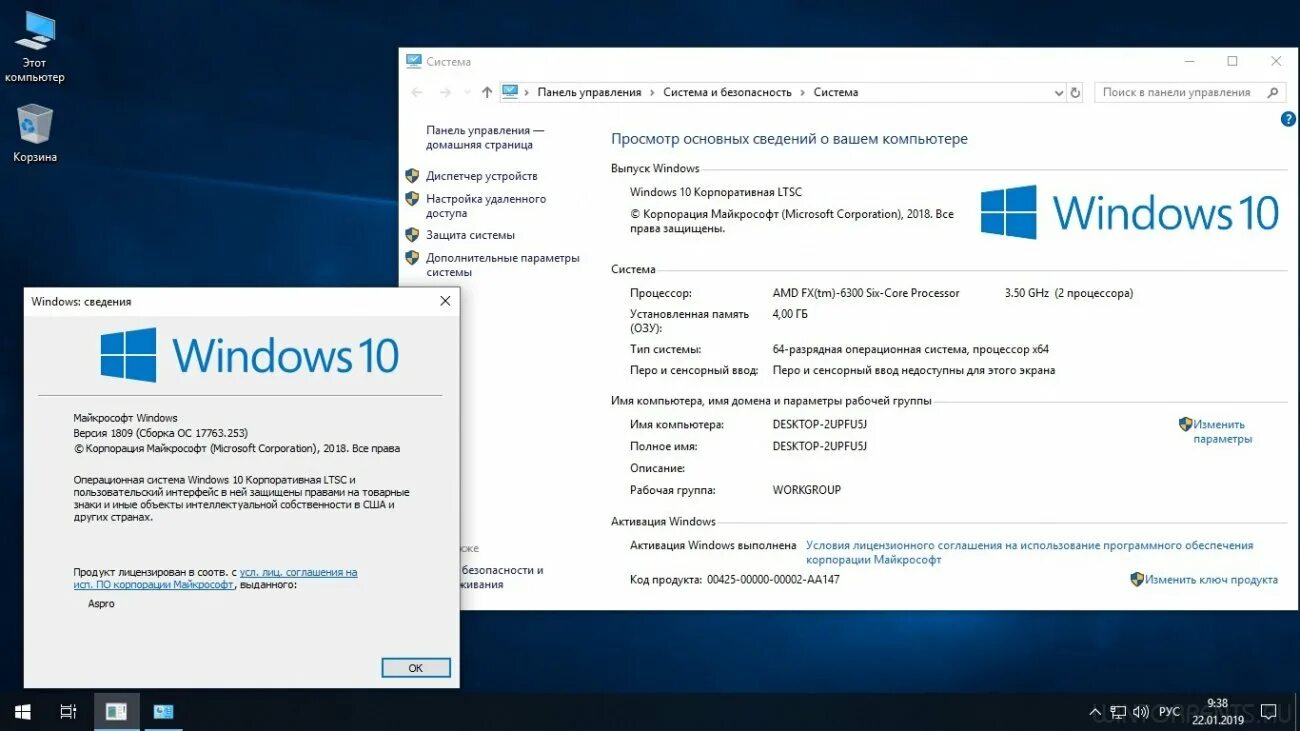Open the Windows Start menu
This screenshot has height=731, width=1300.
[22, 712]
